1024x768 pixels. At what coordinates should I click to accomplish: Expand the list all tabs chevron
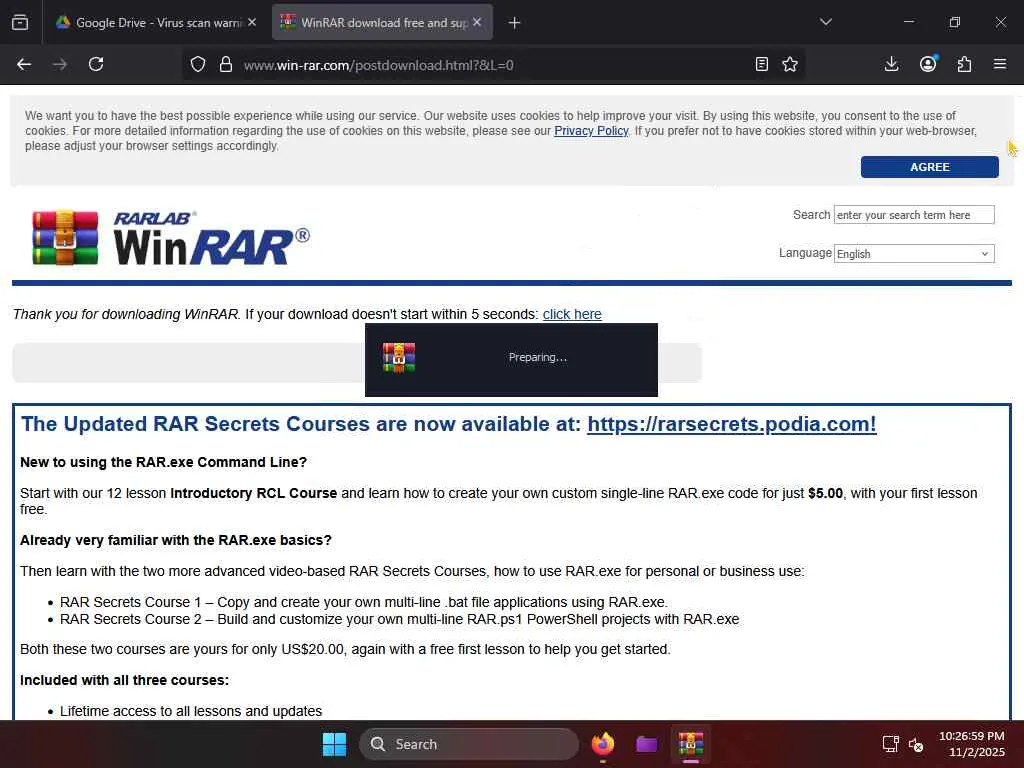tap(825, 22)
